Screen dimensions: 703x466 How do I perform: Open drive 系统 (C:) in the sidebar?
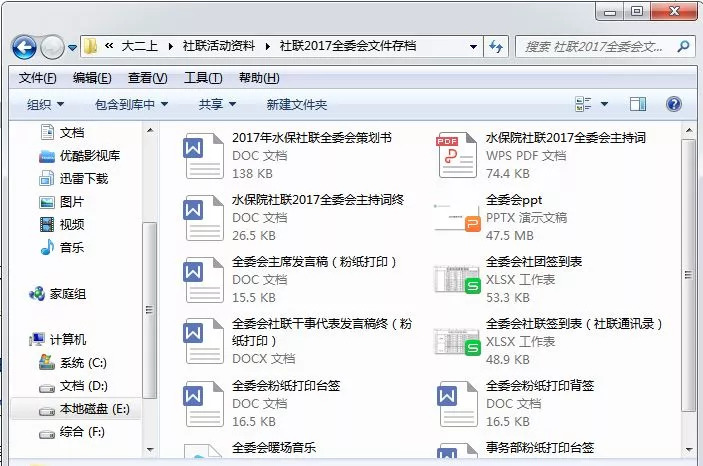pyautogui.click(x=73, y=362)
